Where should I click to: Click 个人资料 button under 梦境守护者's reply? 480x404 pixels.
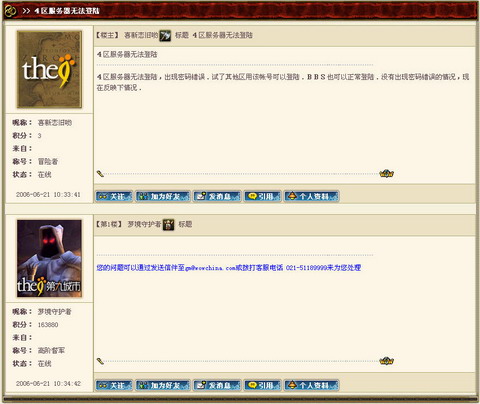click(311, 385)
